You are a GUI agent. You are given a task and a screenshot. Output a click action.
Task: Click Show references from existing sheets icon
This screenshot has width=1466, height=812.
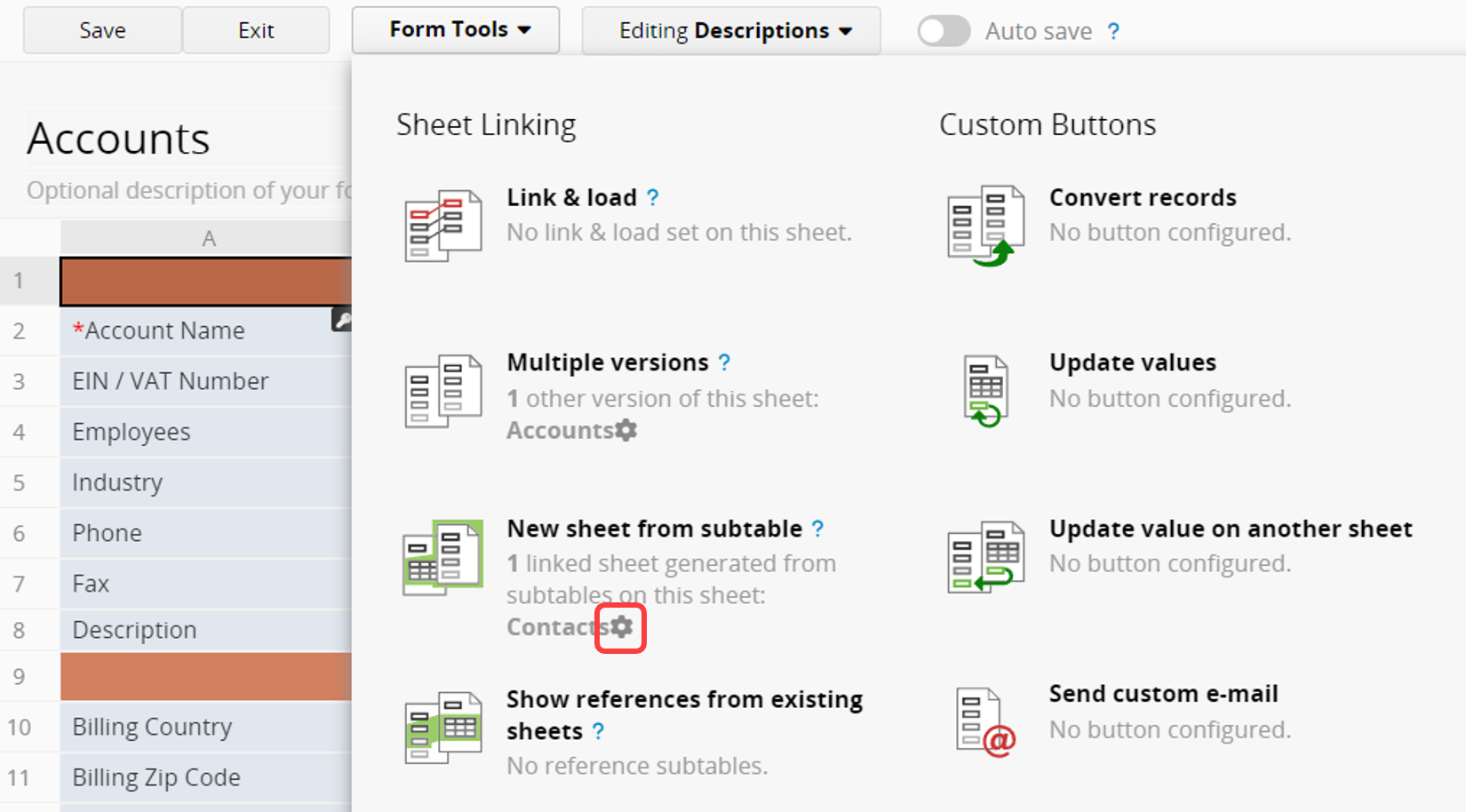pos(442,728)
